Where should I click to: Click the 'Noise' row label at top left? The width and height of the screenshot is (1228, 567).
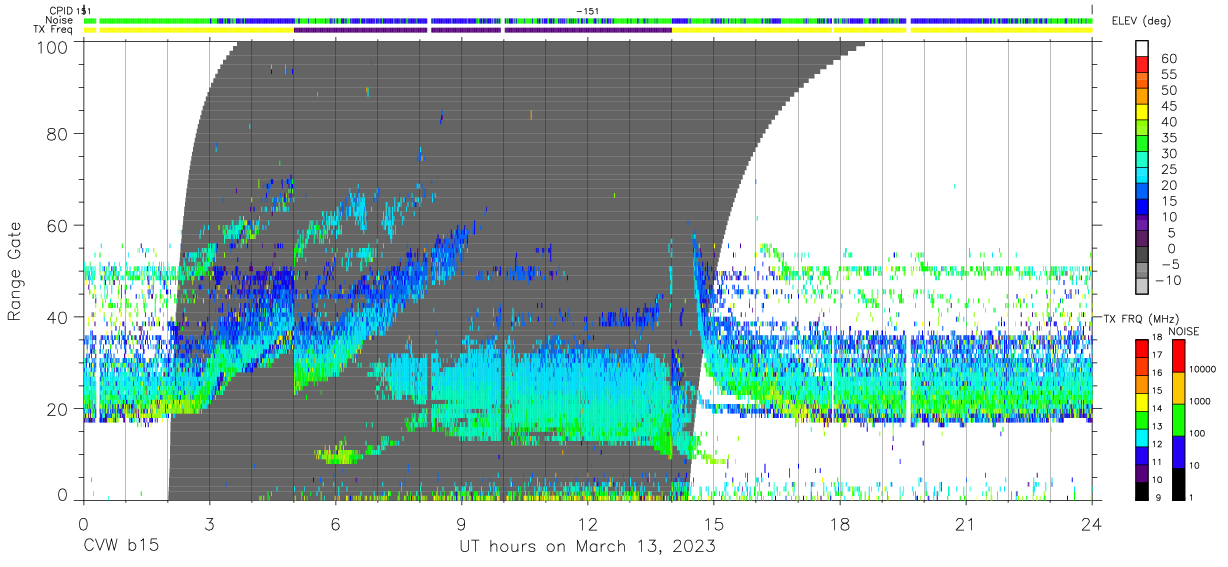61,20
